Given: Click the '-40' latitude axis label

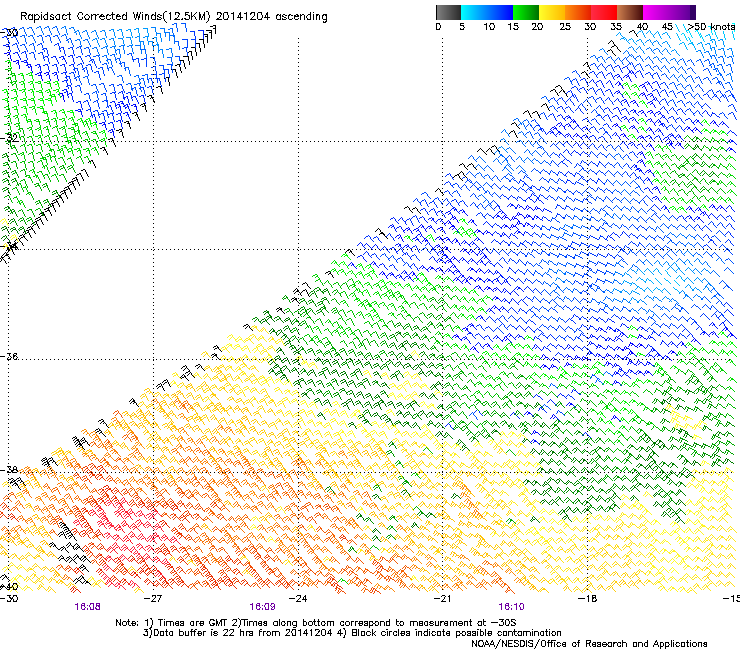Looking at the screenshot, I should tap(9, 587).
